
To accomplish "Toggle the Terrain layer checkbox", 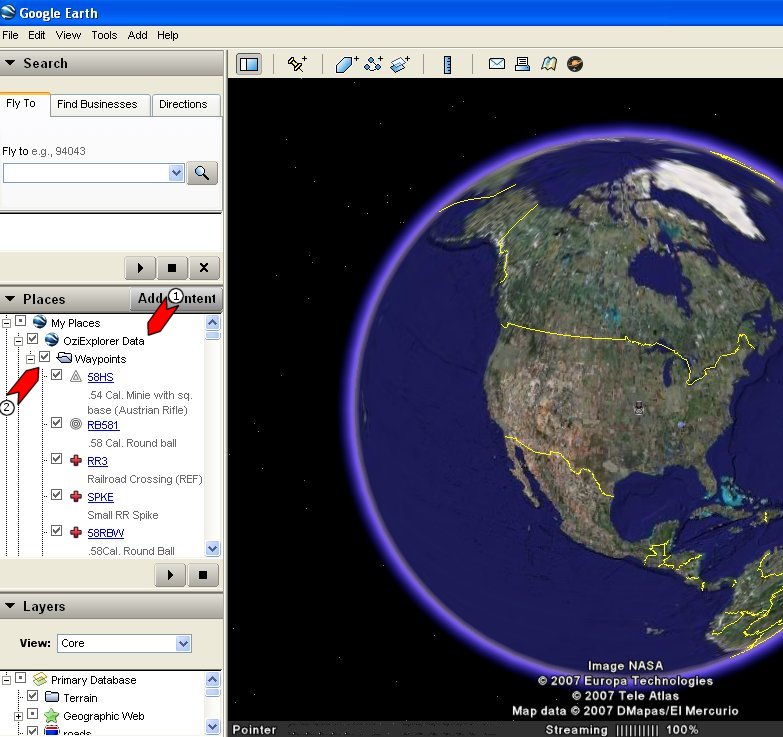I will (32, 696).
